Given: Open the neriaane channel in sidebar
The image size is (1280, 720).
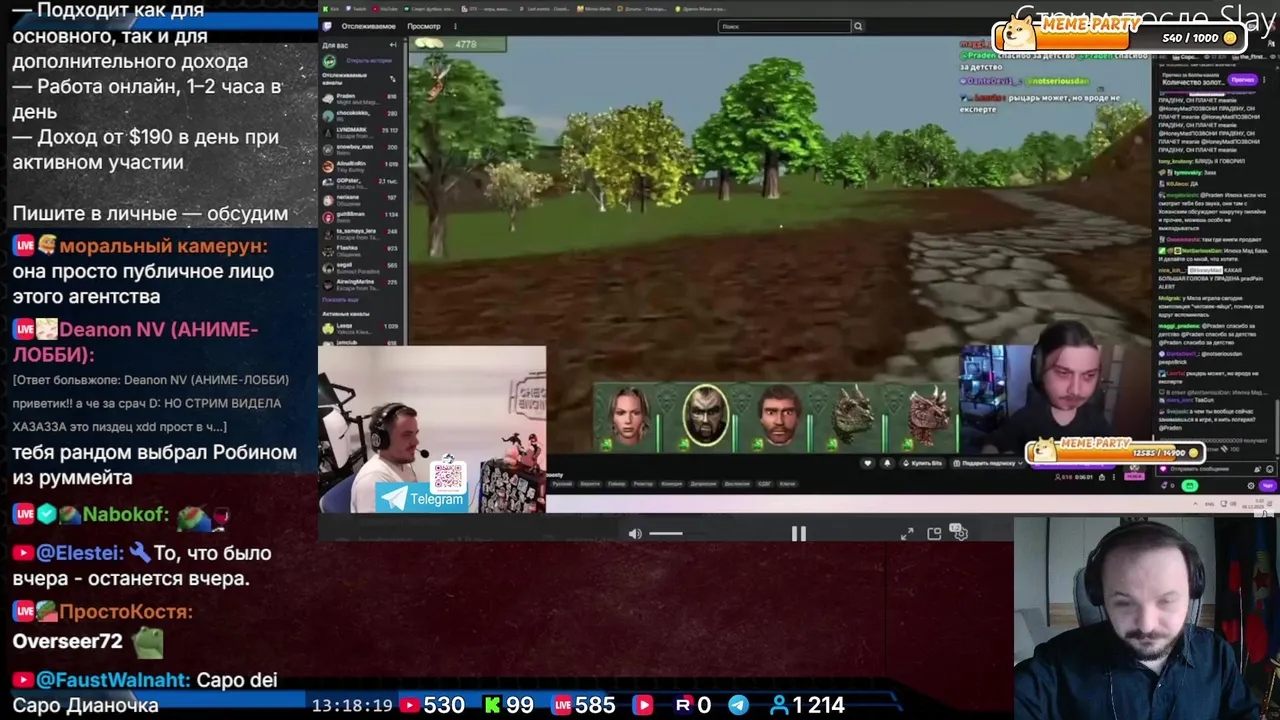Looking at the screenshot, I should point(362,200).
